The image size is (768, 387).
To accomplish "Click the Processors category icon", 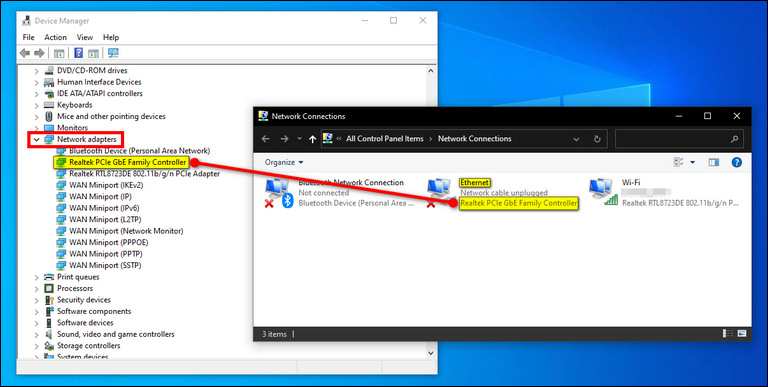I will (49, 289).
